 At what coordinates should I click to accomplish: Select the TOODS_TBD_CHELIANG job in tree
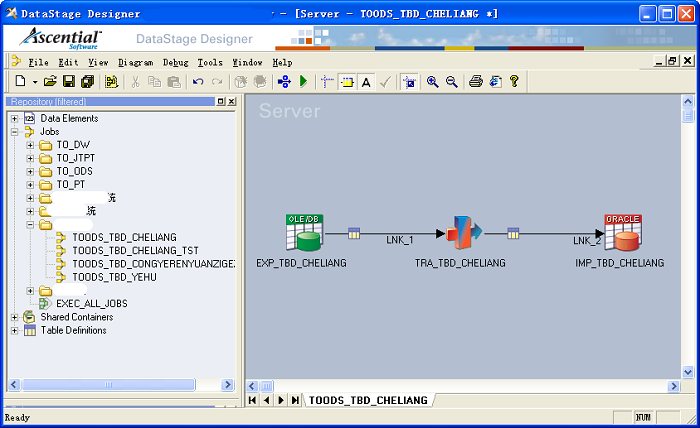[x=125, y=237]
